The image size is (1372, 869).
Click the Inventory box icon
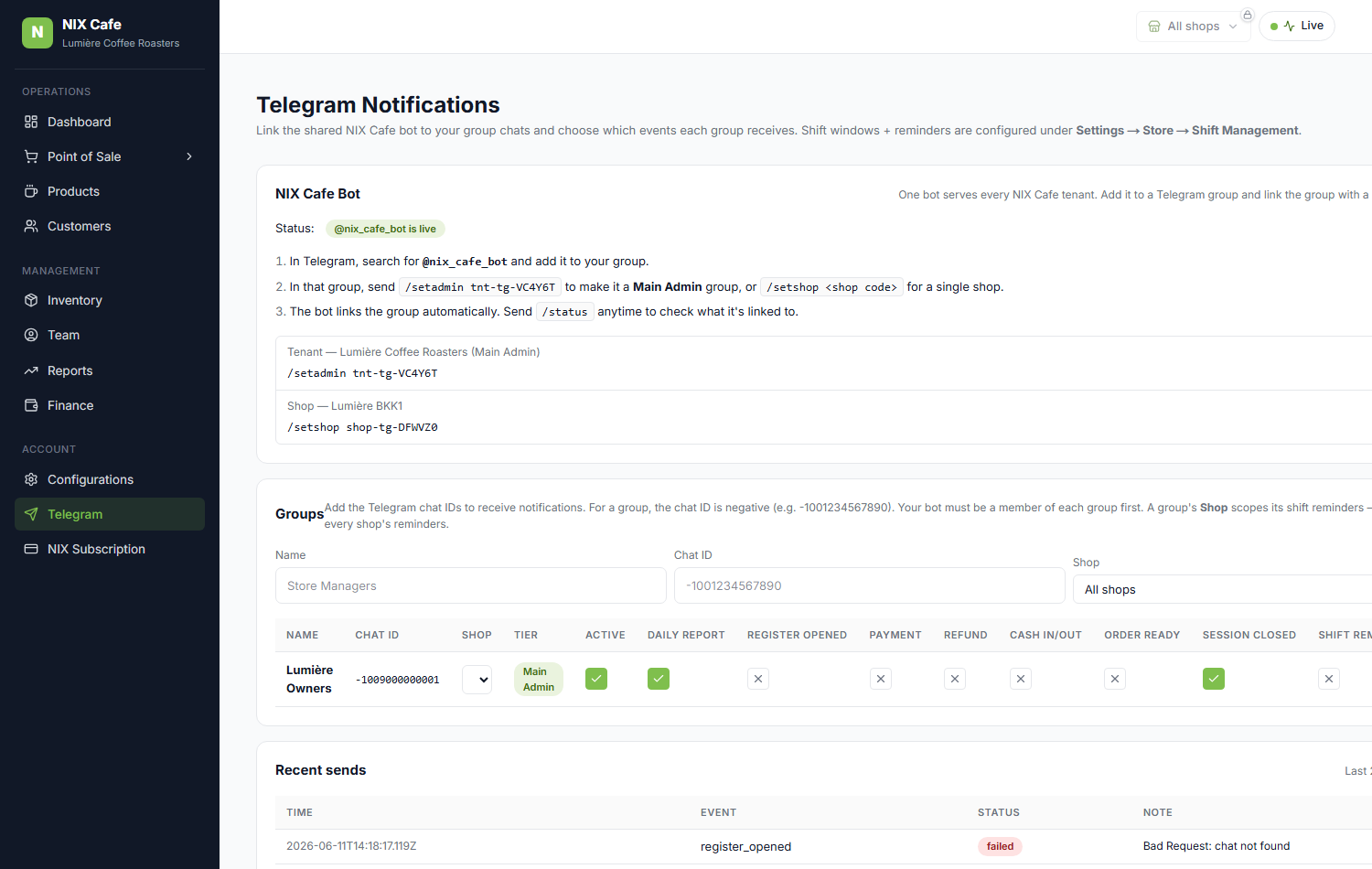coord(31,300)
